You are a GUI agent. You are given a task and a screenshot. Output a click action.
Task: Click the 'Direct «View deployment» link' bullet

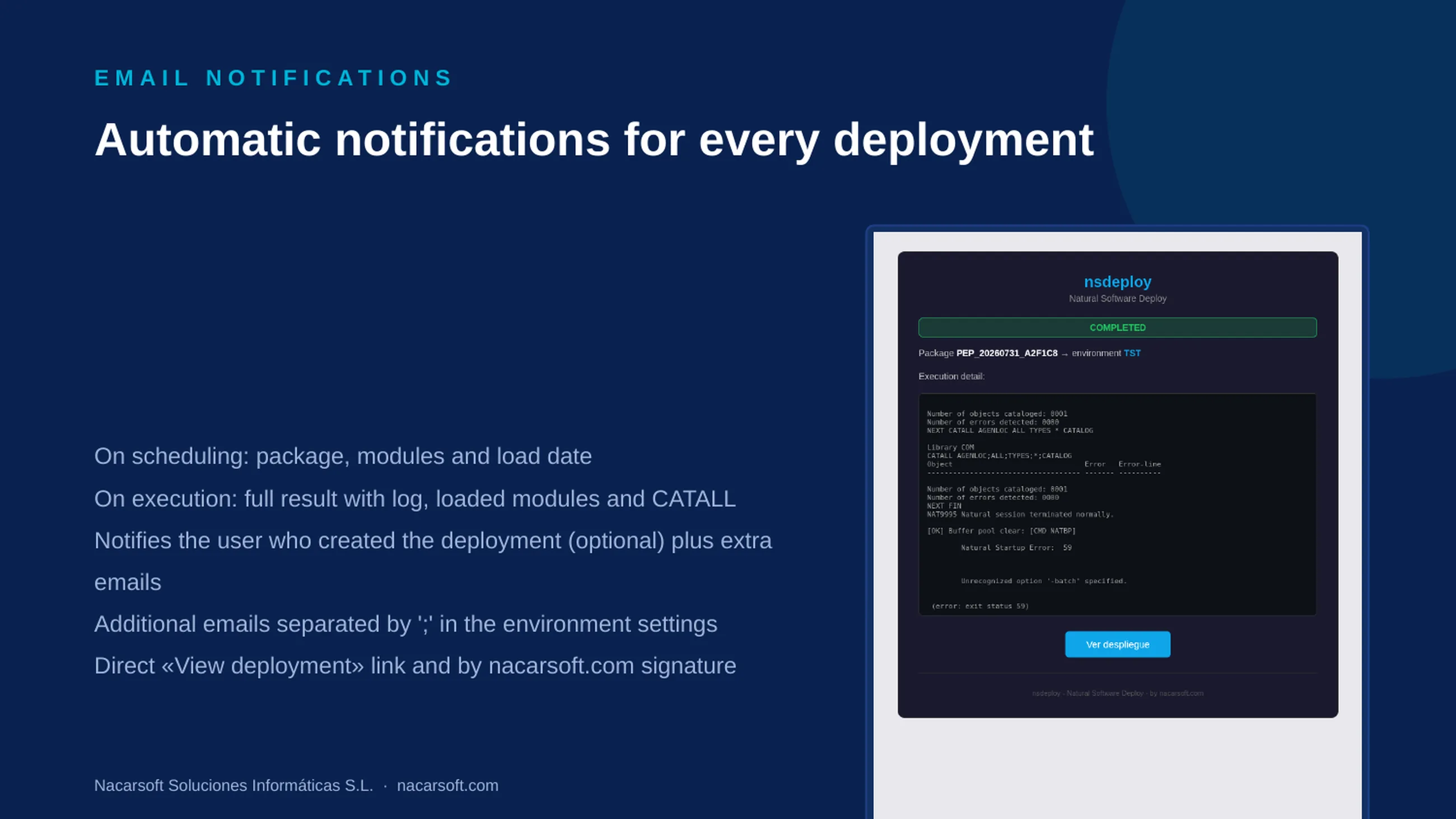[416, 666]
